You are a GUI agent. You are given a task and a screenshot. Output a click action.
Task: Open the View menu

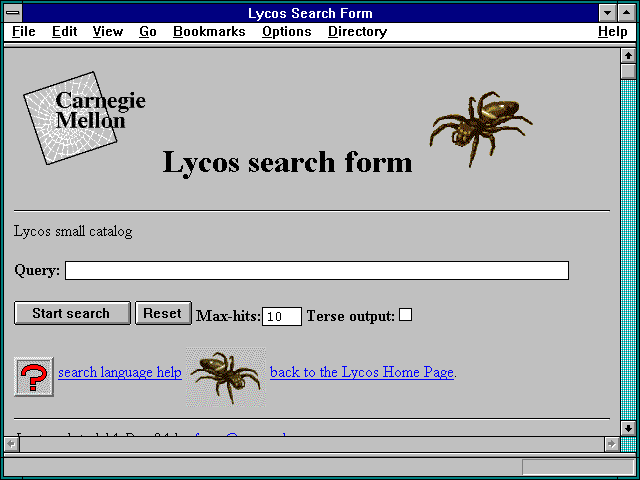(108, 32)
